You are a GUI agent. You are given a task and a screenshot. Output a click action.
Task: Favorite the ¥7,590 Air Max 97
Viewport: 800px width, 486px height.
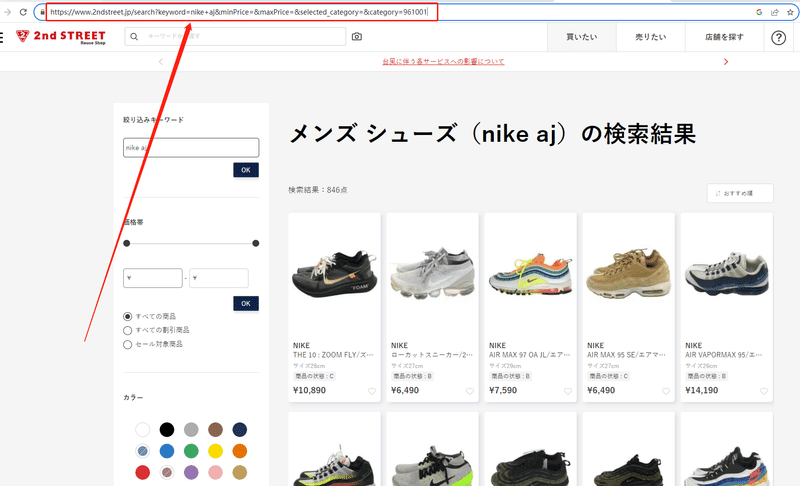tap(567, 391)
